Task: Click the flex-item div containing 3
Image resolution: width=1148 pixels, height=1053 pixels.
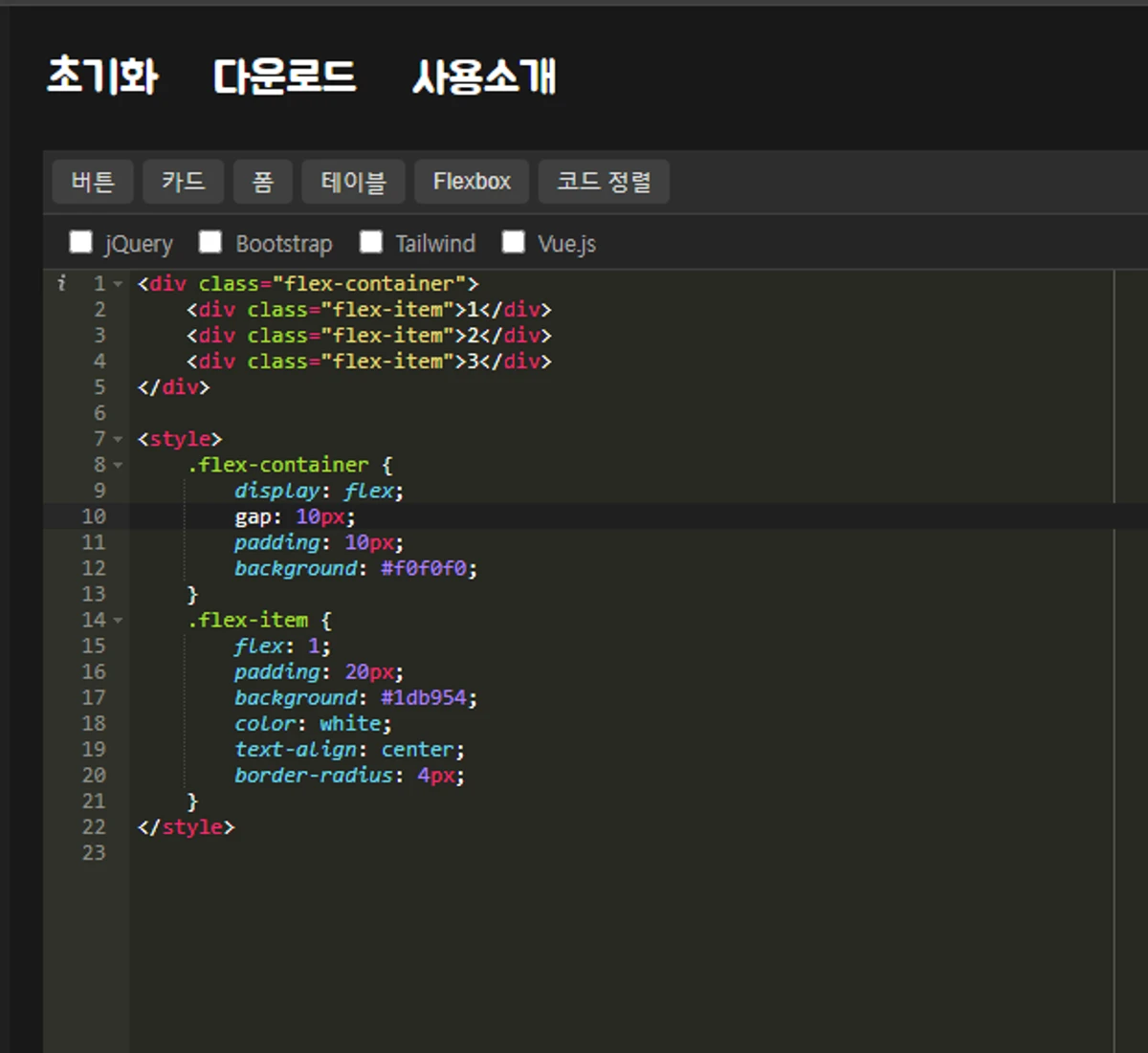Action: [369, 362]
